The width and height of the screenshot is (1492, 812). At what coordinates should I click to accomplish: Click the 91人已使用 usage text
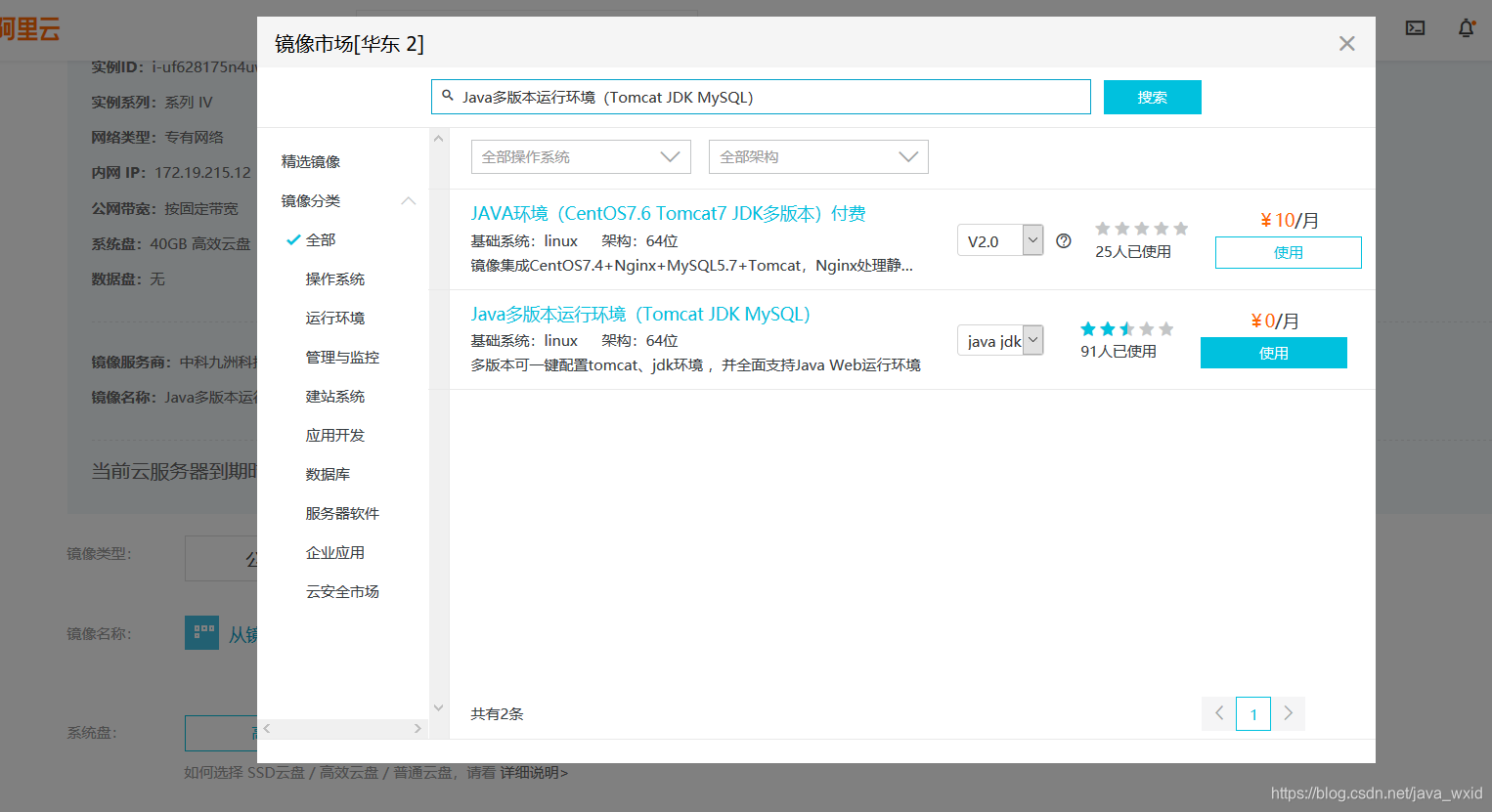point(1119,352)
